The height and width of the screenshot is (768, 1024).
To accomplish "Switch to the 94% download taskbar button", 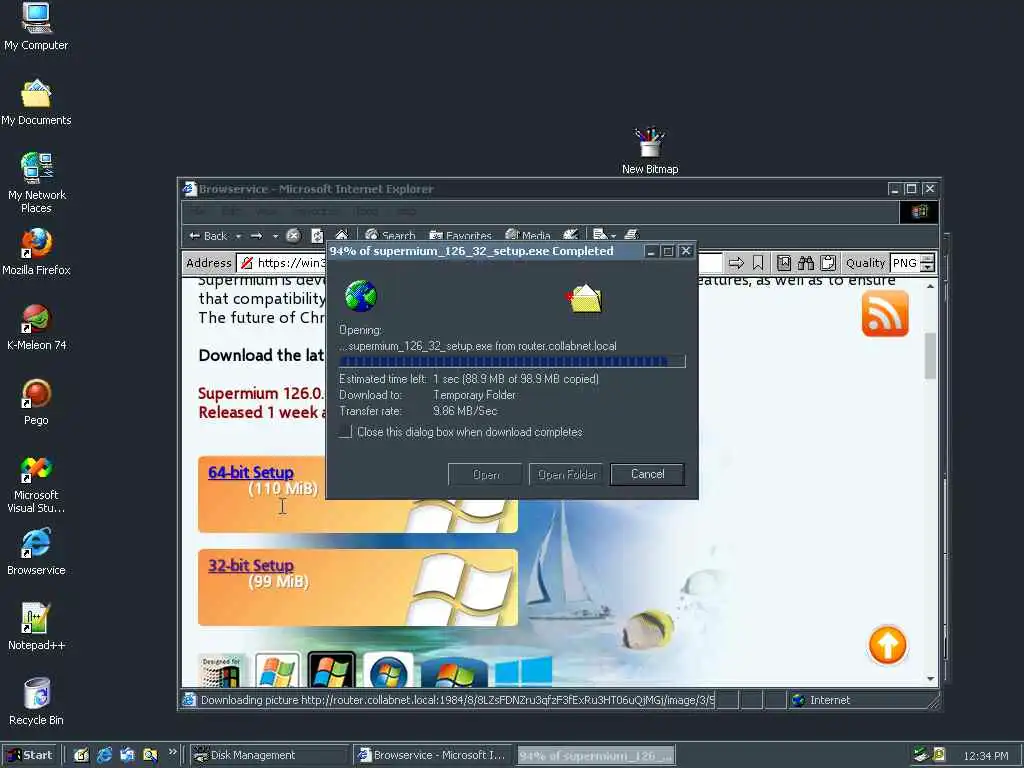I will point(596,756).
